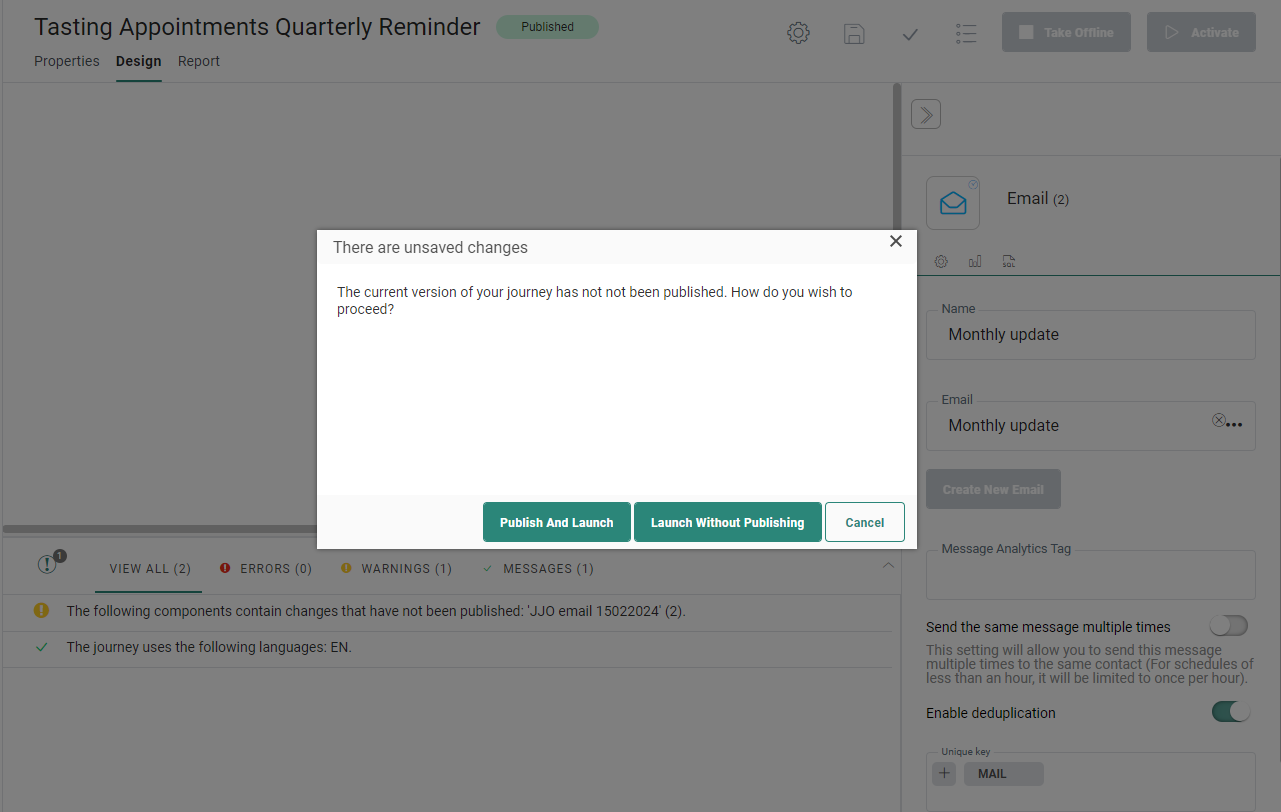
Task: Click the Message Analytics Tag field
Action: point(1090,578)
